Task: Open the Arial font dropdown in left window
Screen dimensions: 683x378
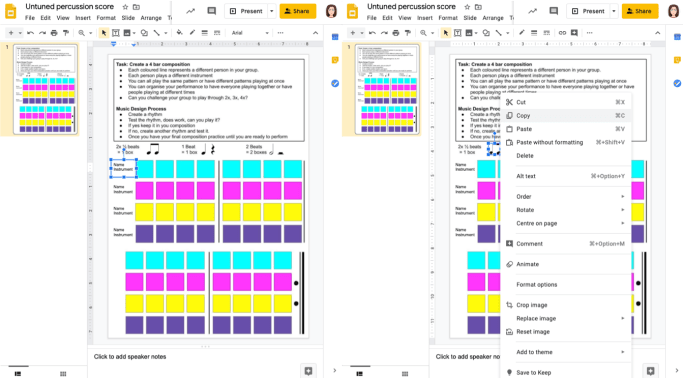Action: click(x=250, y=33)
